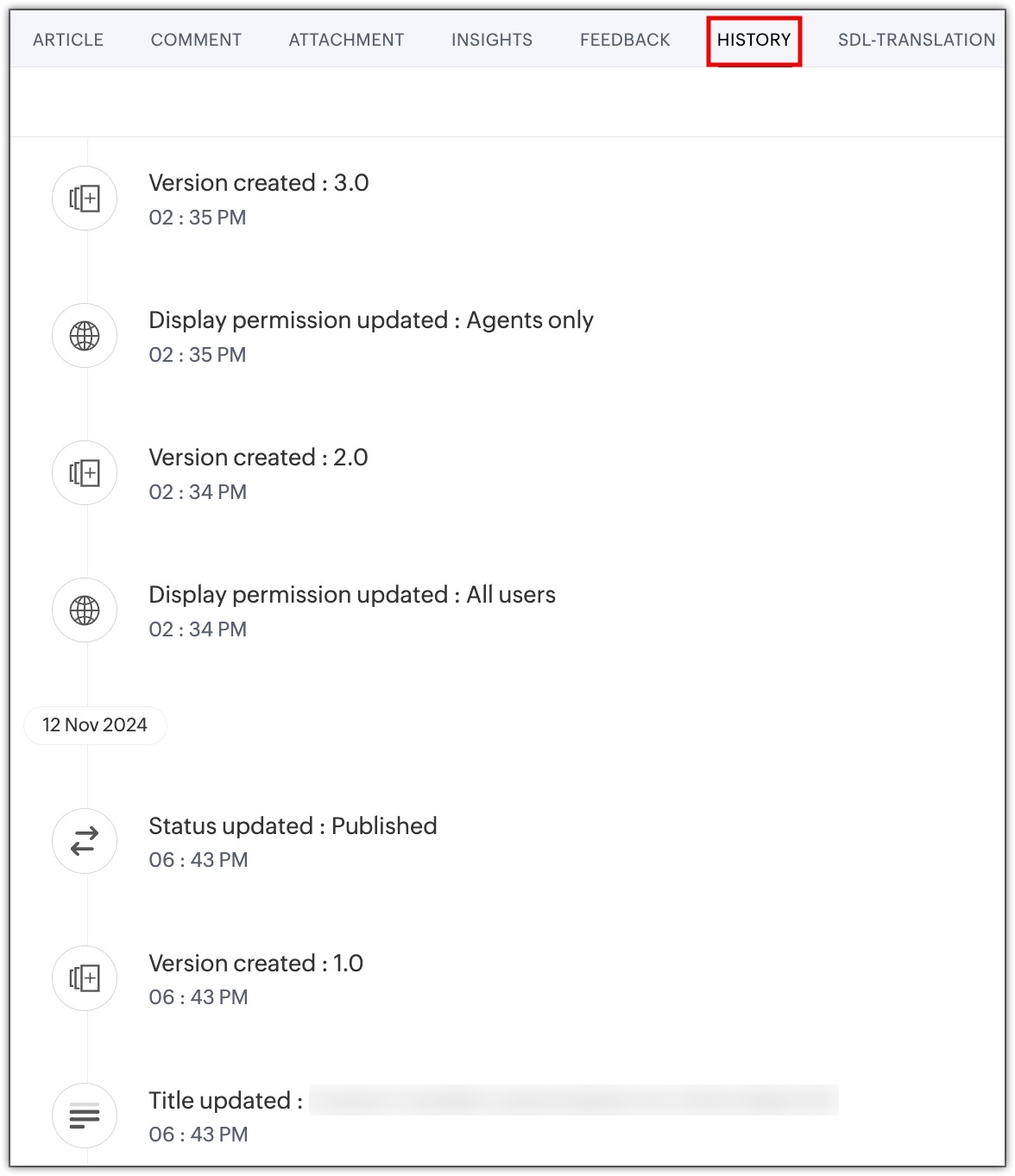This screenshot has width=1015, height=1176.
Task: Click the swap-arrows icon for Status updated Published
Action: point(85,841)
